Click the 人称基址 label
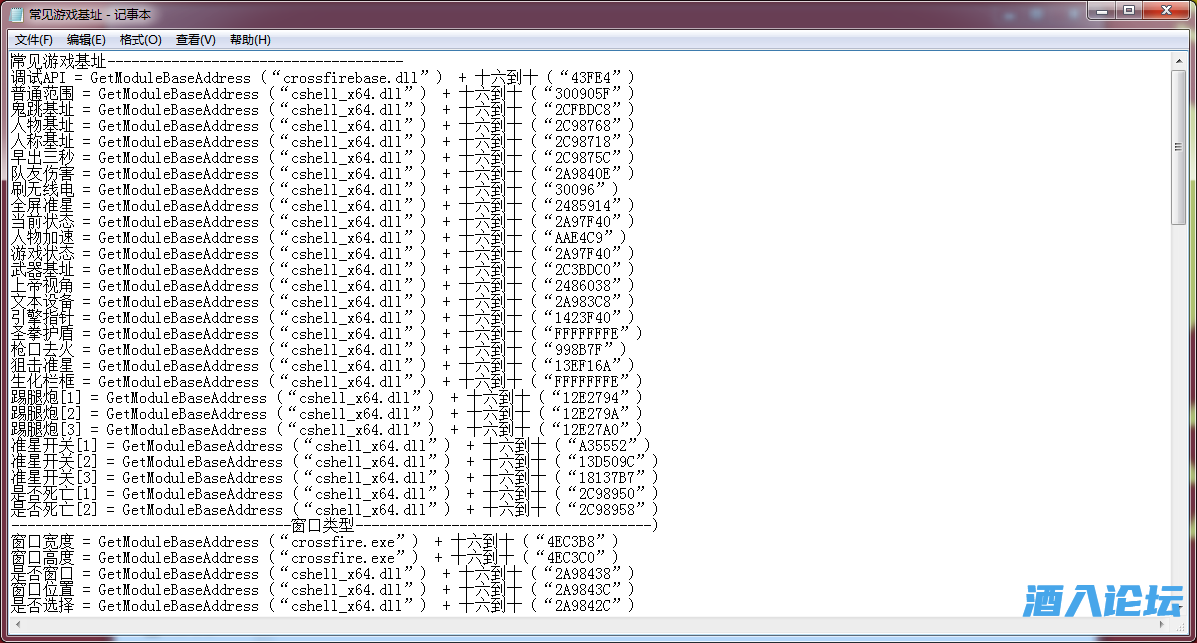 (43, 142)
